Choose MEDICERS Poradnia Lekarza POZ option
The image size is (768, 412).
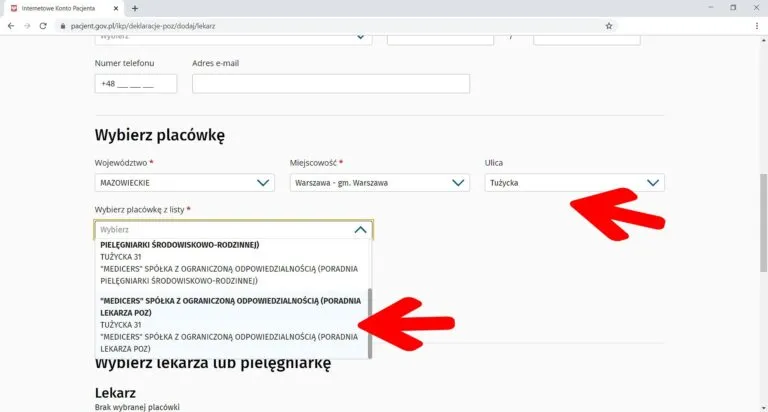tap(231, 325)
